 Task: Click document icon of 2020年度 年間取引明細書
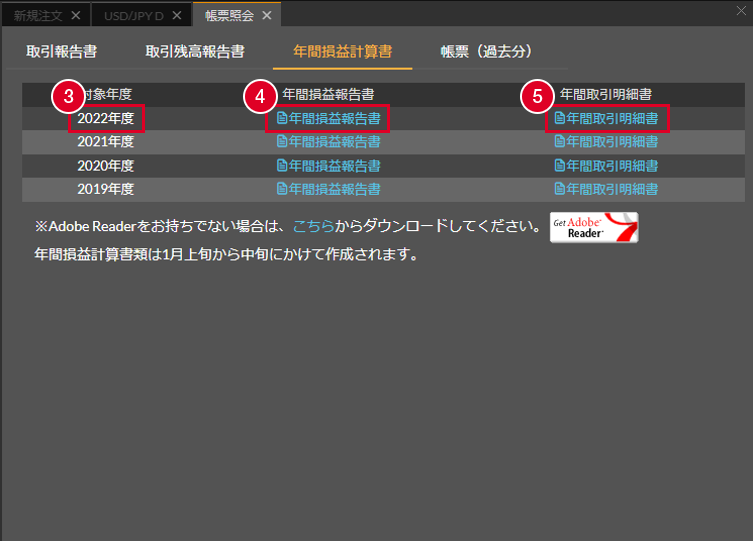(559, 165)
